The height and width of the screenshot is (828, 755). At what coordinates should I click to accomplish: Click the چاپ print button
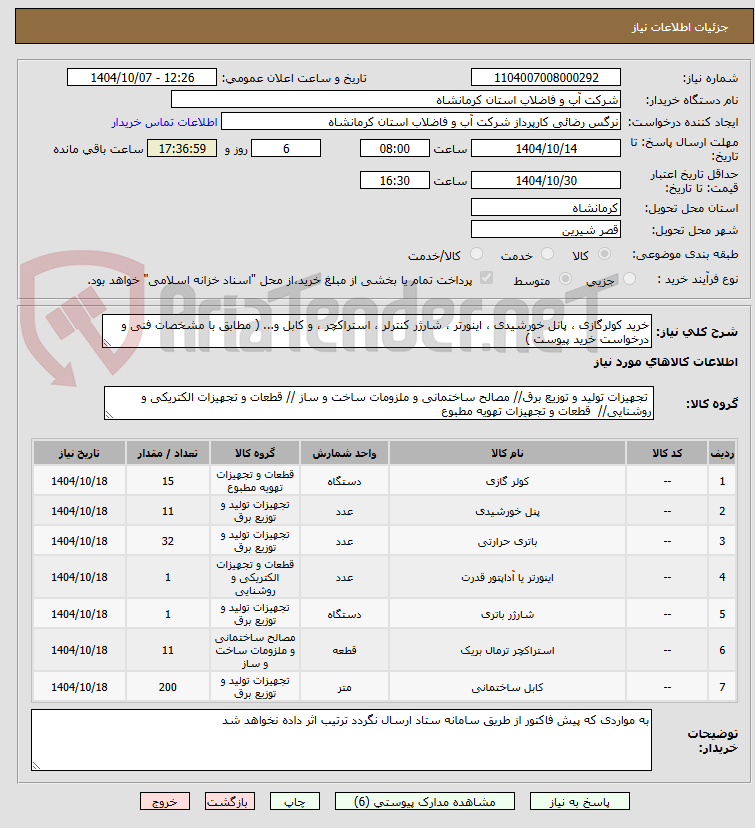(x=295, y=802)
